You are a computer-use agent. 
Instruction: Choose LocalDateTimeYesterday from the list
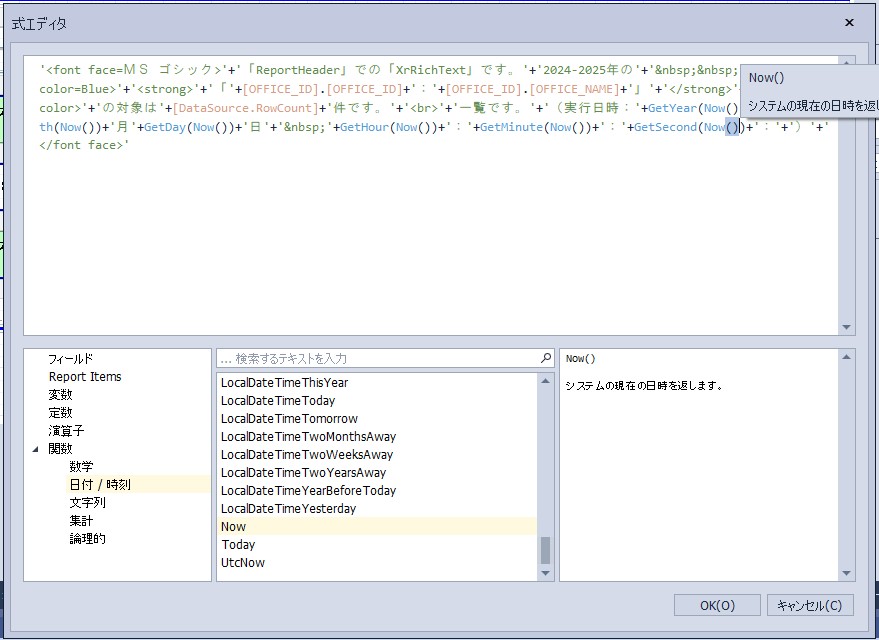(x=288, y=509)
